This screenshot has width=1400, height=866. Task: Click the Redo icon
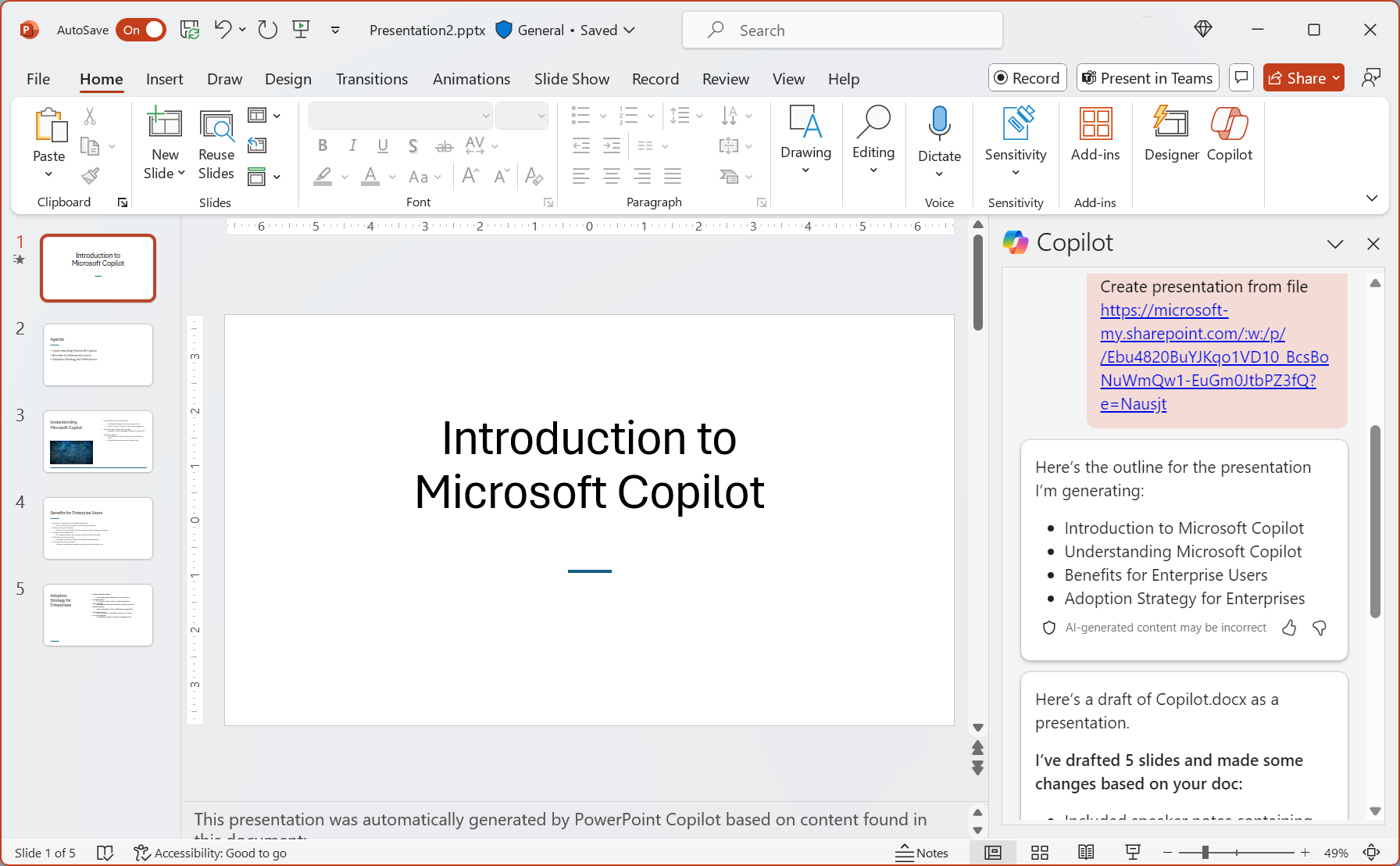[x=268, y=30]
